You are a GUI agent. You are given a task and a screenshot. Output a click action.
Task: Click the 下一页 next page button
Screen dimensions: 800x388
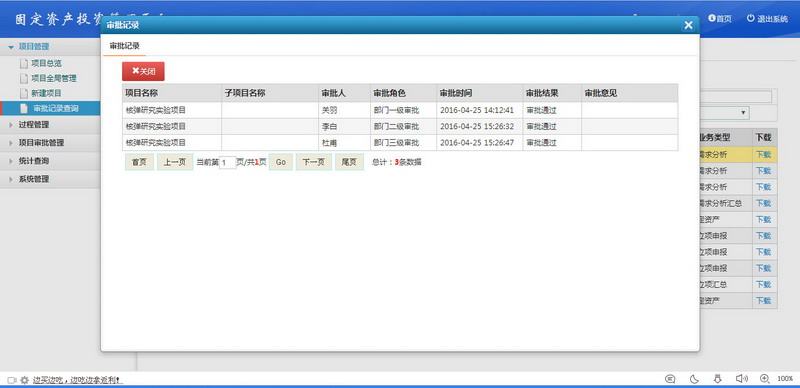click(314, 162)
